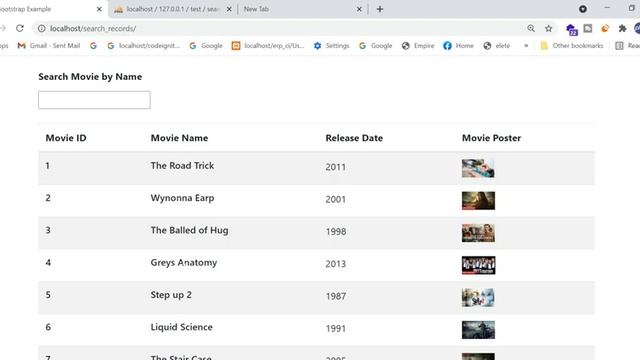
Task: Reload the page with the refresh icon
Action: tap(20, 28)
